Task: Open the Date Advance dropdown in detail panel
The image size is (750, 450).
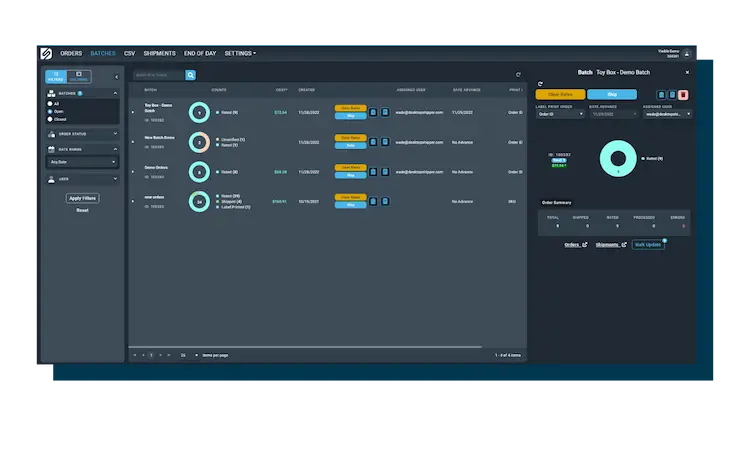Action: 614,114
